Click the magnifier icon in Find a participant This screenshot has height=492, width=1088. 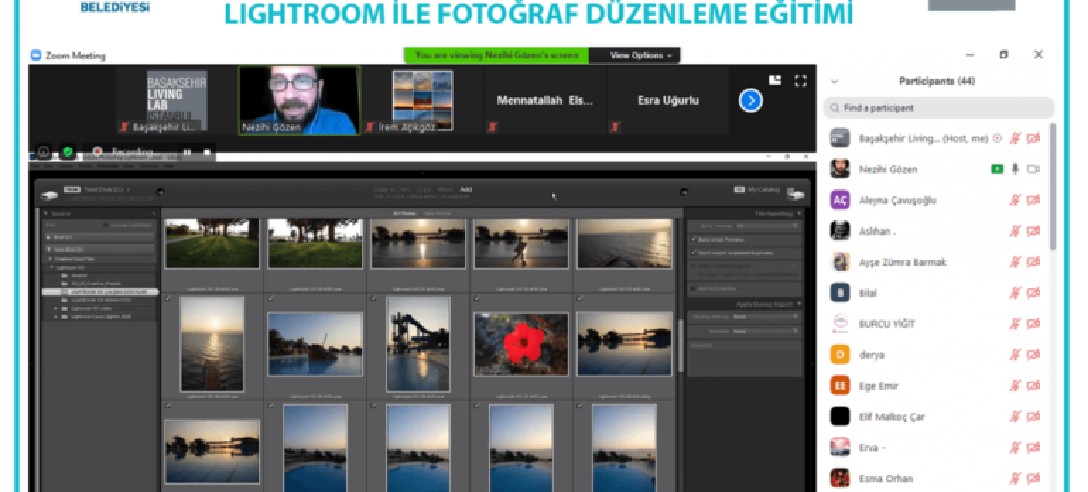834,108
